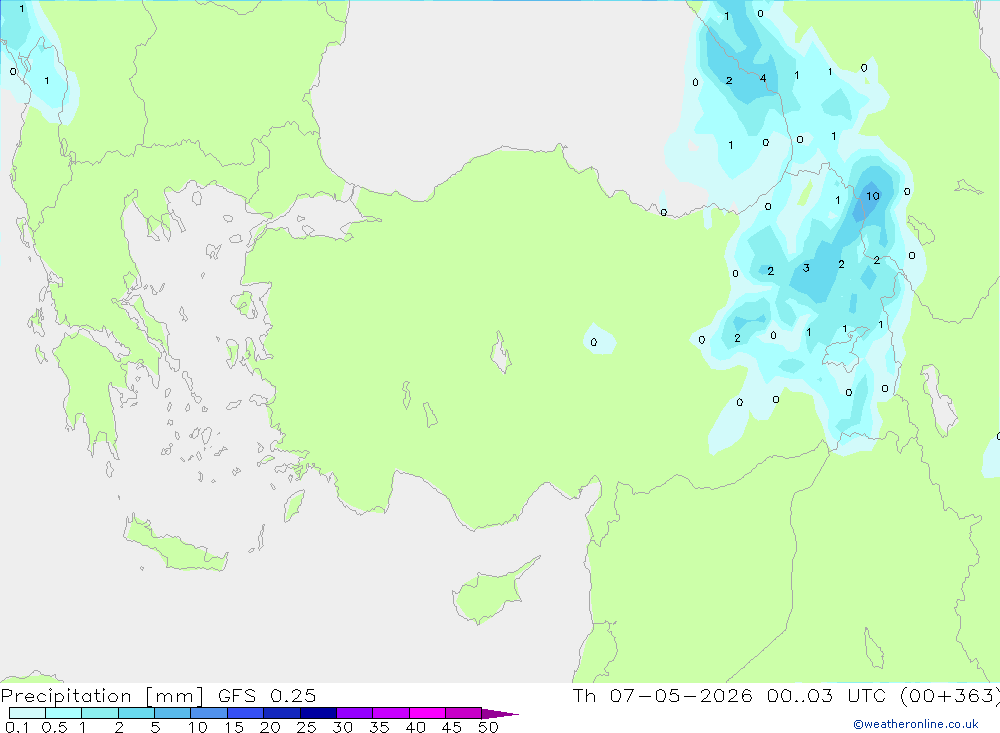
Task: Click the legend tick label "45"
Action: click(x=452, y=727)
